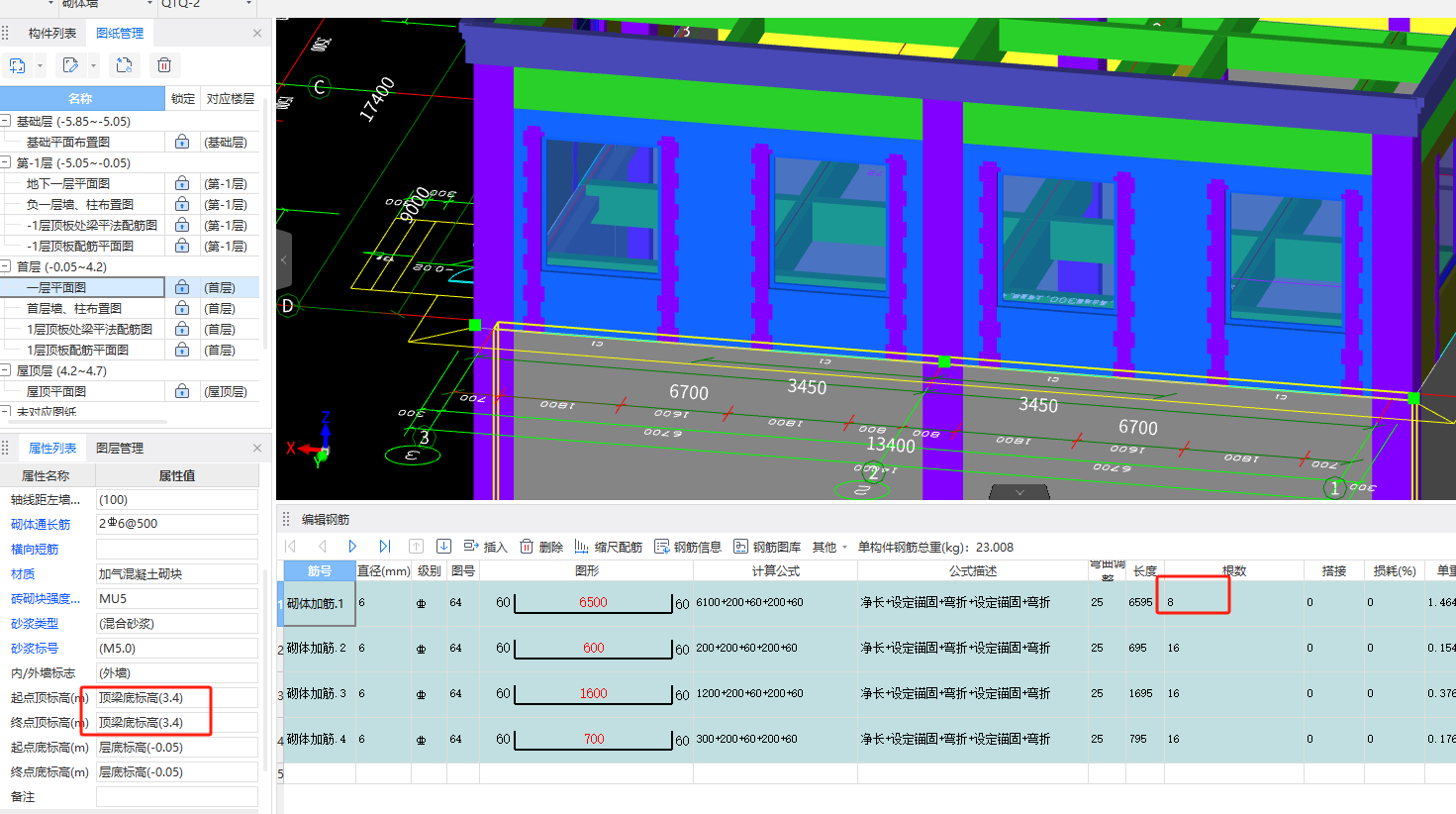
Task: Switch to 构件列表 tab
Action: pos(52,33)
